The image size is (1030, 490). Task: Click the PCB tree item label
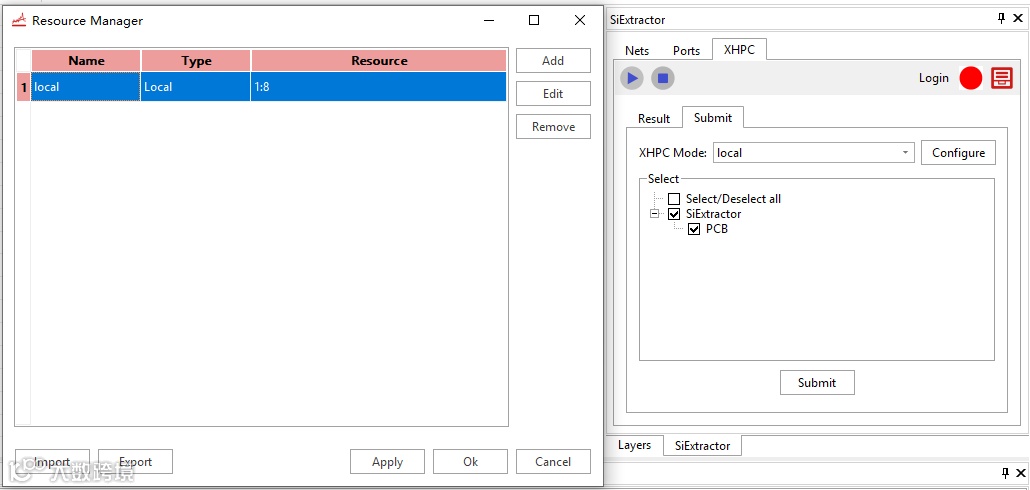717,229
